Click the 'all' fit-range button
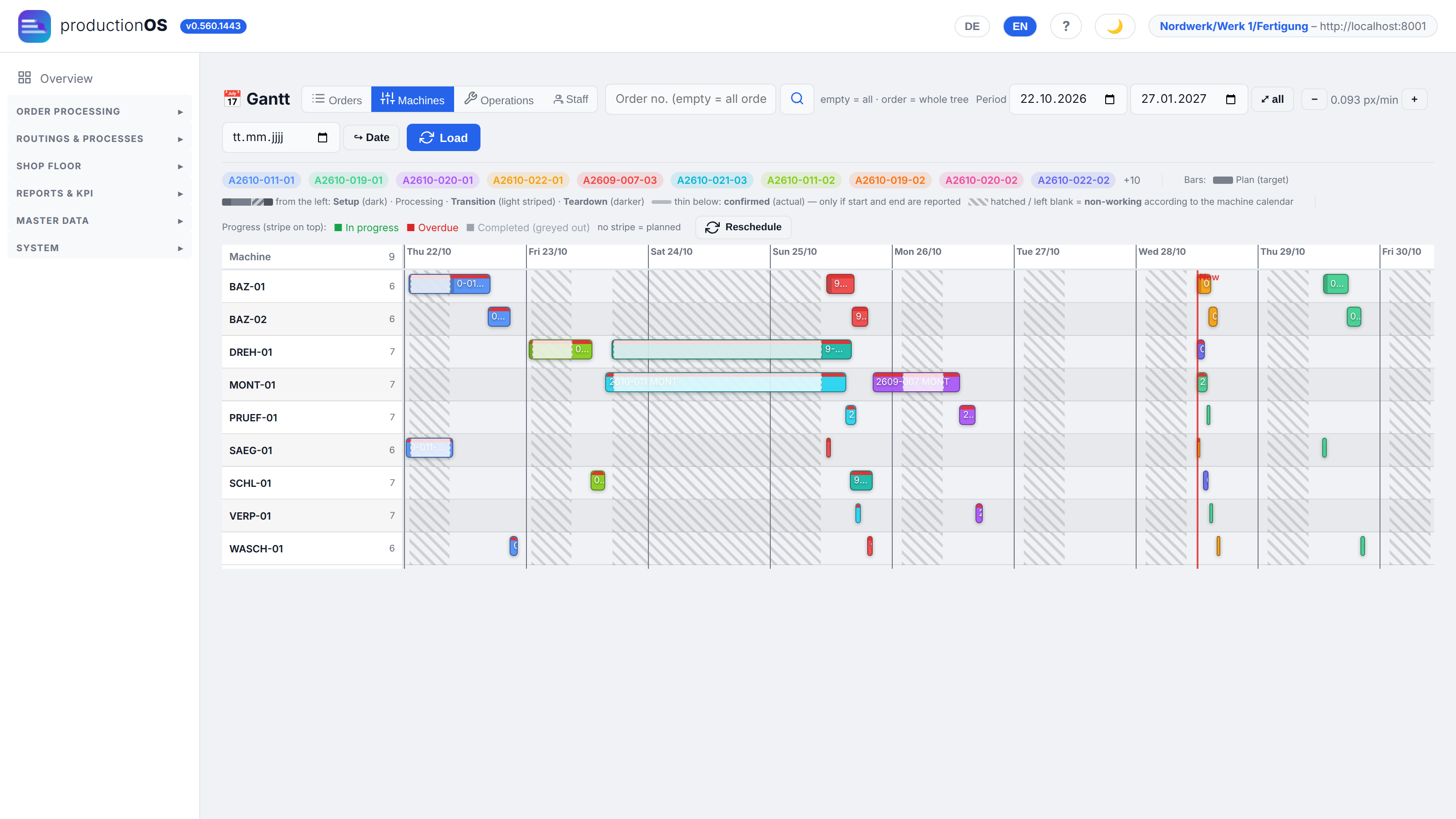This screenshot has width=1456, height=819. (x=1272, y=100)
